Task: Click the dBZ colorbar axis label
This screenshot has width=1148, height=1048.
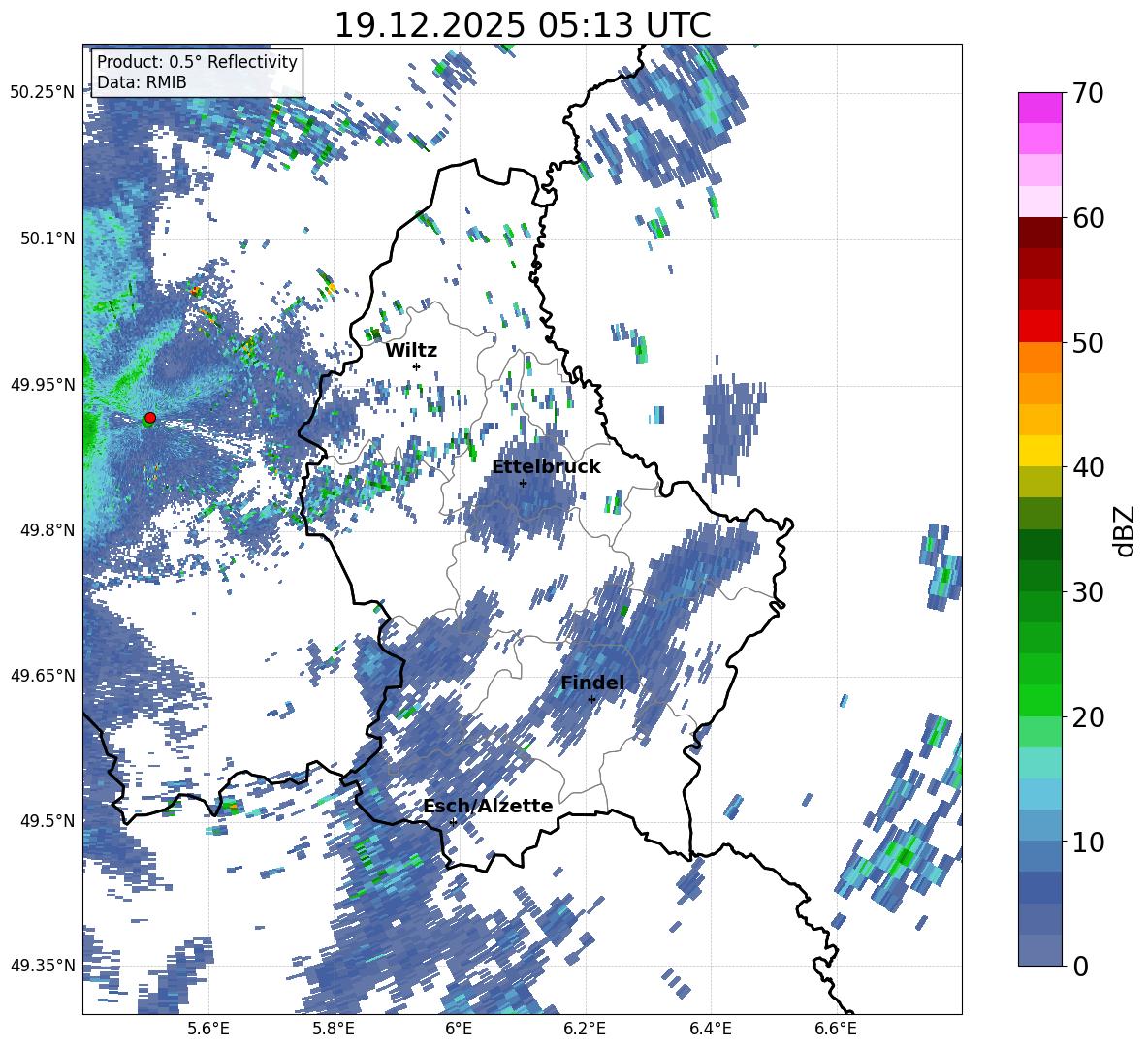Action: (x=1125, y=530)
